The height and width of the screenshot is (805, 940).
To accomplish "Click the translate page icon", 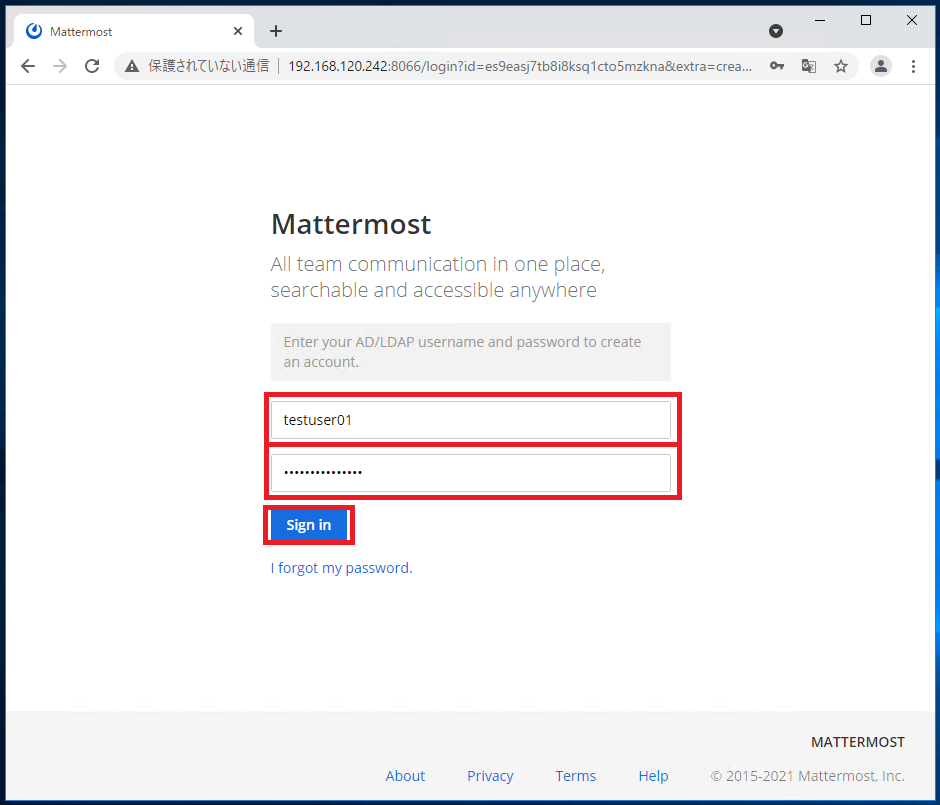I will (x=809, y=66).
